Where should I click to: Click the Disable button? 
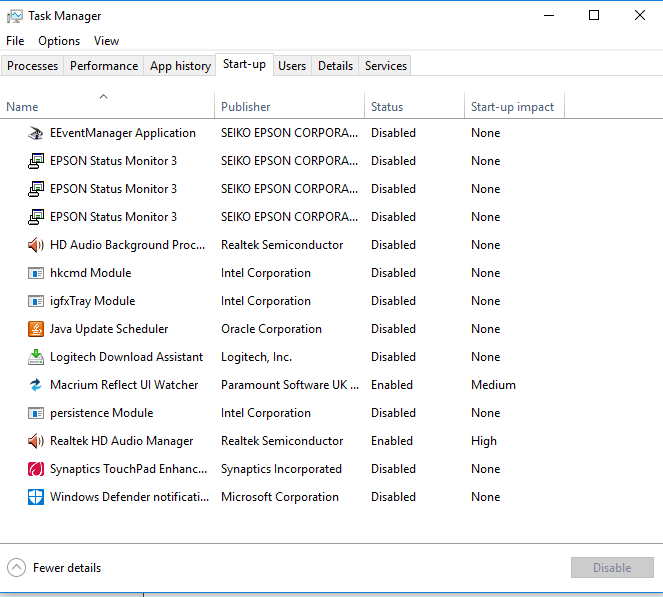[612, 568]
